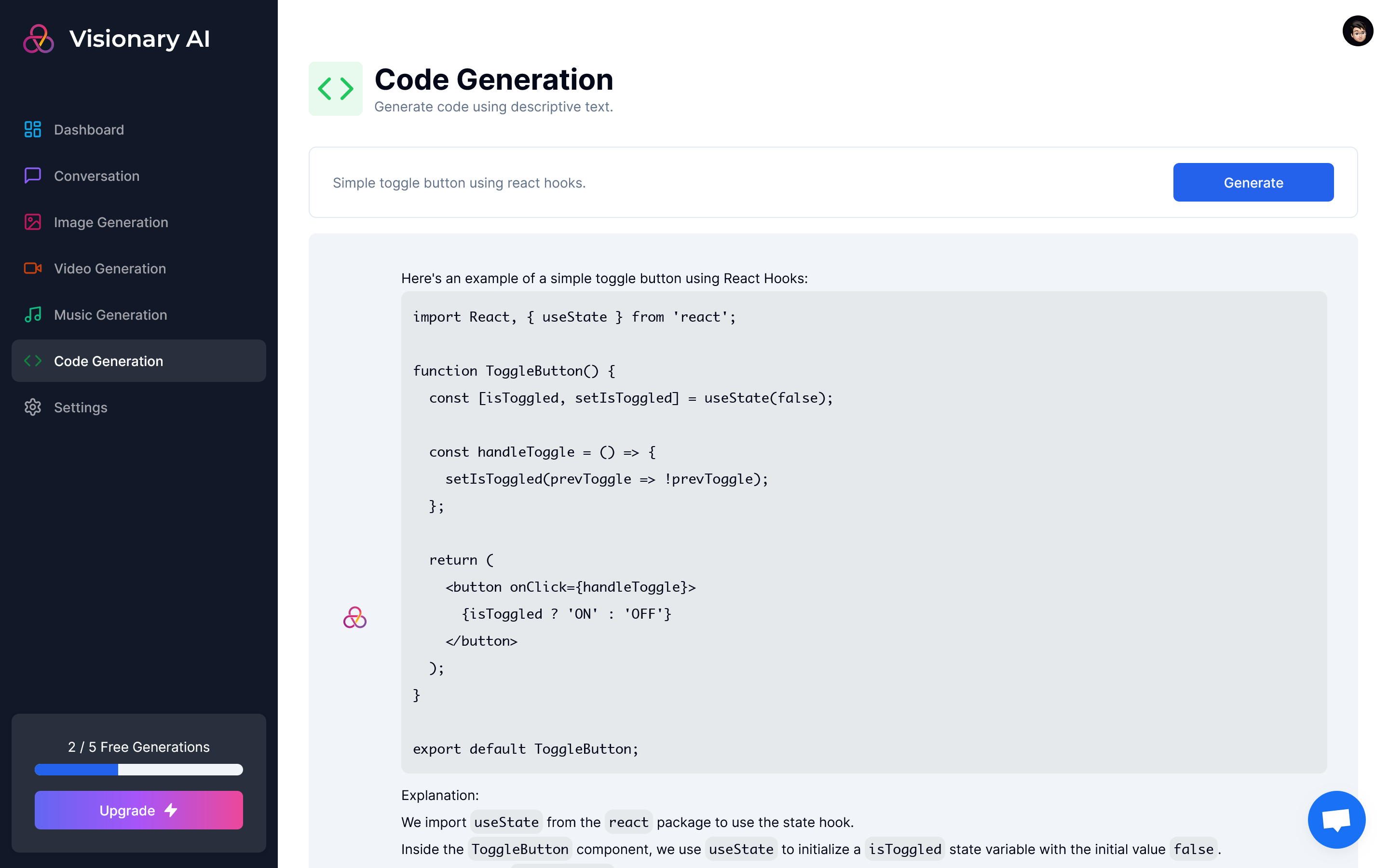Click the Image Generation picture icon
The width and height of the screenshot is (1389, 868).
(x=33, y=222)
